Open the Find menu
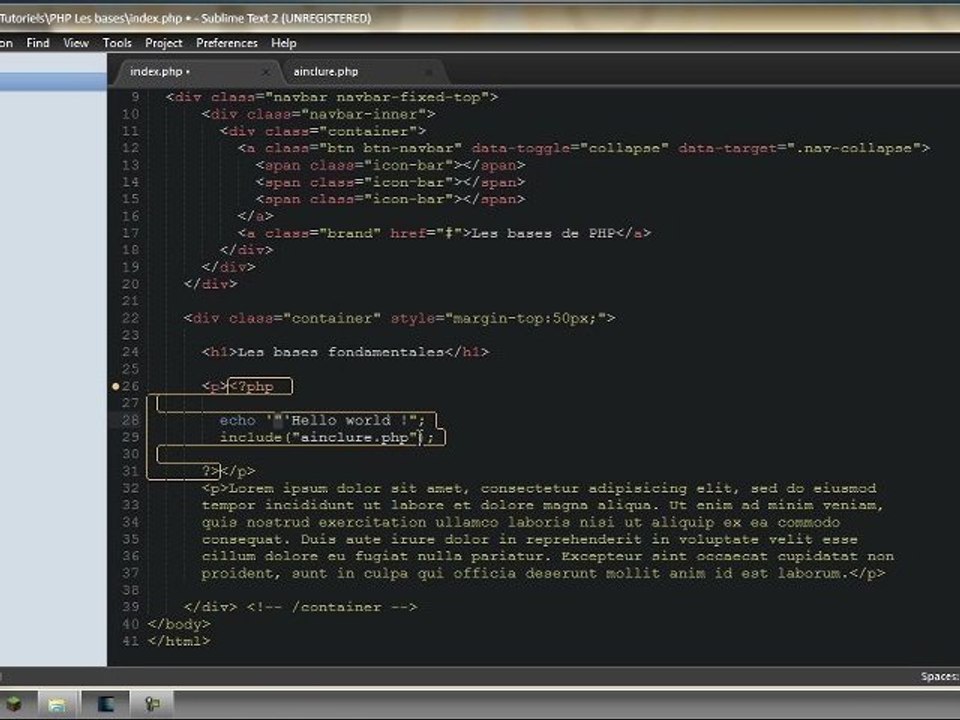 point(38,43)
